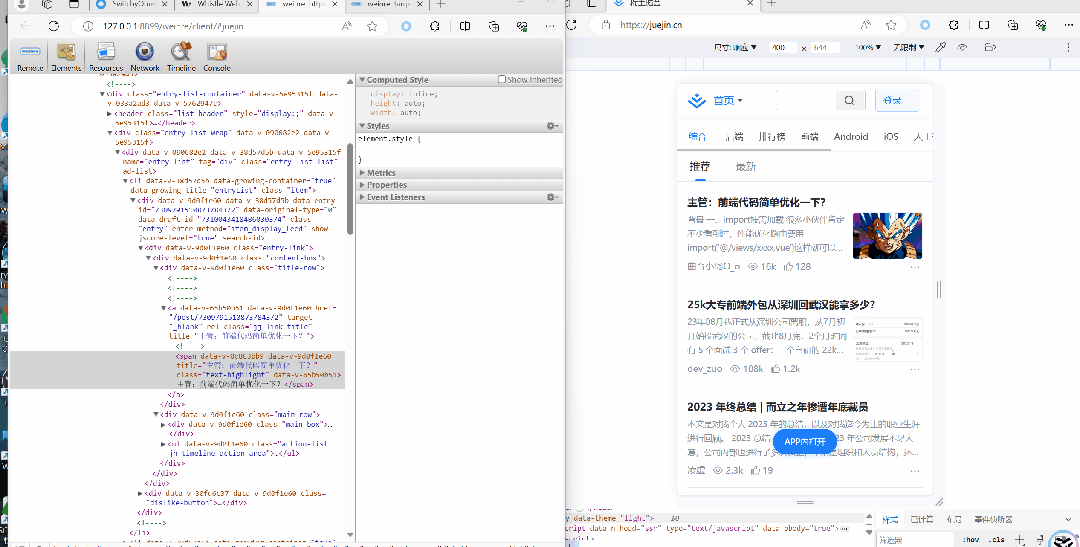The image size is (1080, 547).
Task: Click rotate icon in device toolbar
Action: [990, 48]
